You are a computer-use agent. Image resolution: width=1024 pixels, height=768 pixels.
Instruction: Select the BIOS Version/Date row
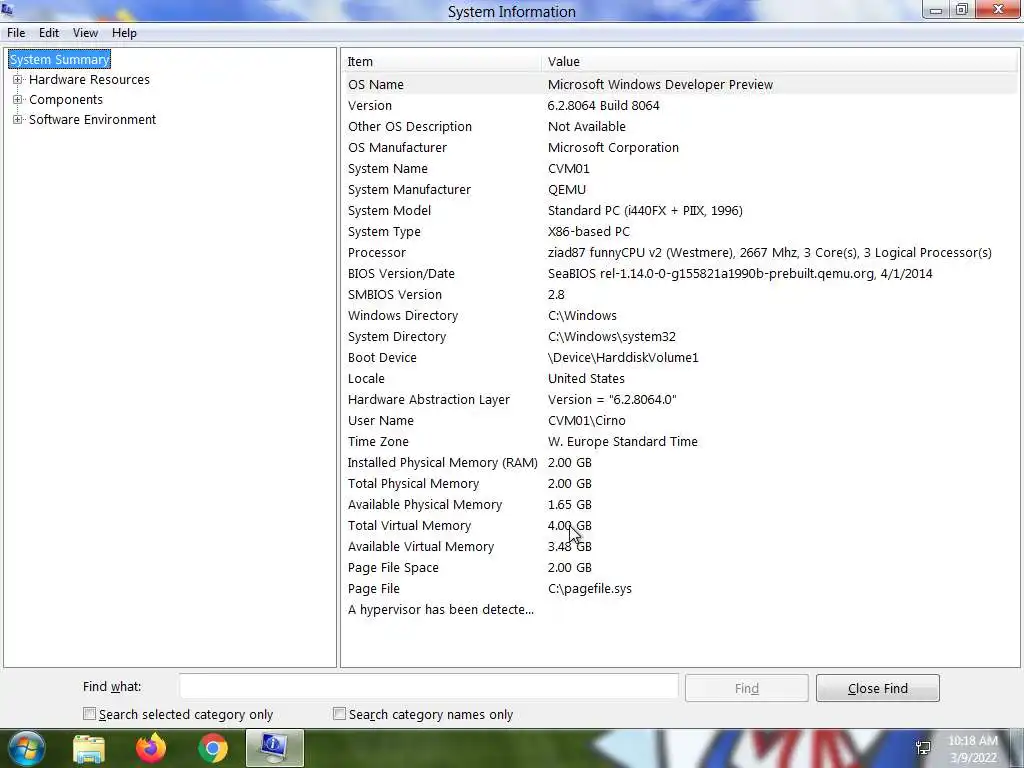pyautogui.click(x=680, y=273)
